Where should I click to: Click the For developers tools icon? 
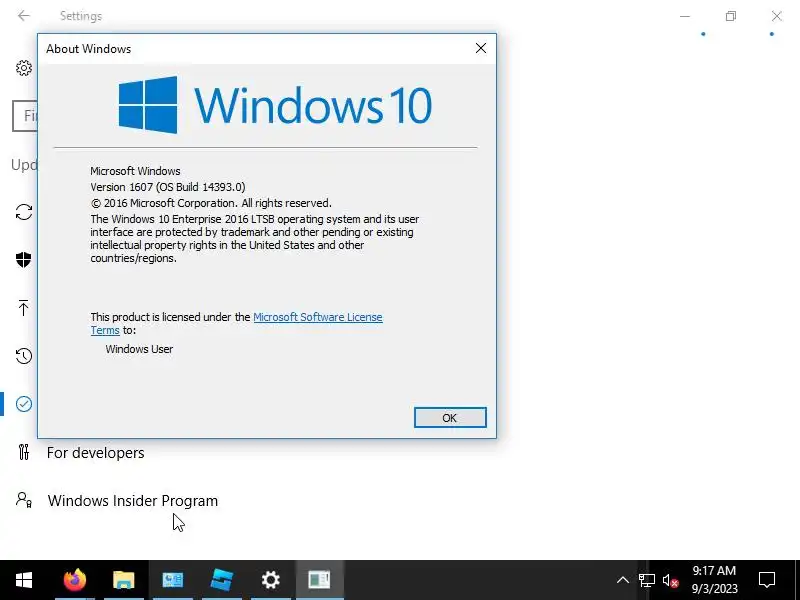click(x=23, y=452)
